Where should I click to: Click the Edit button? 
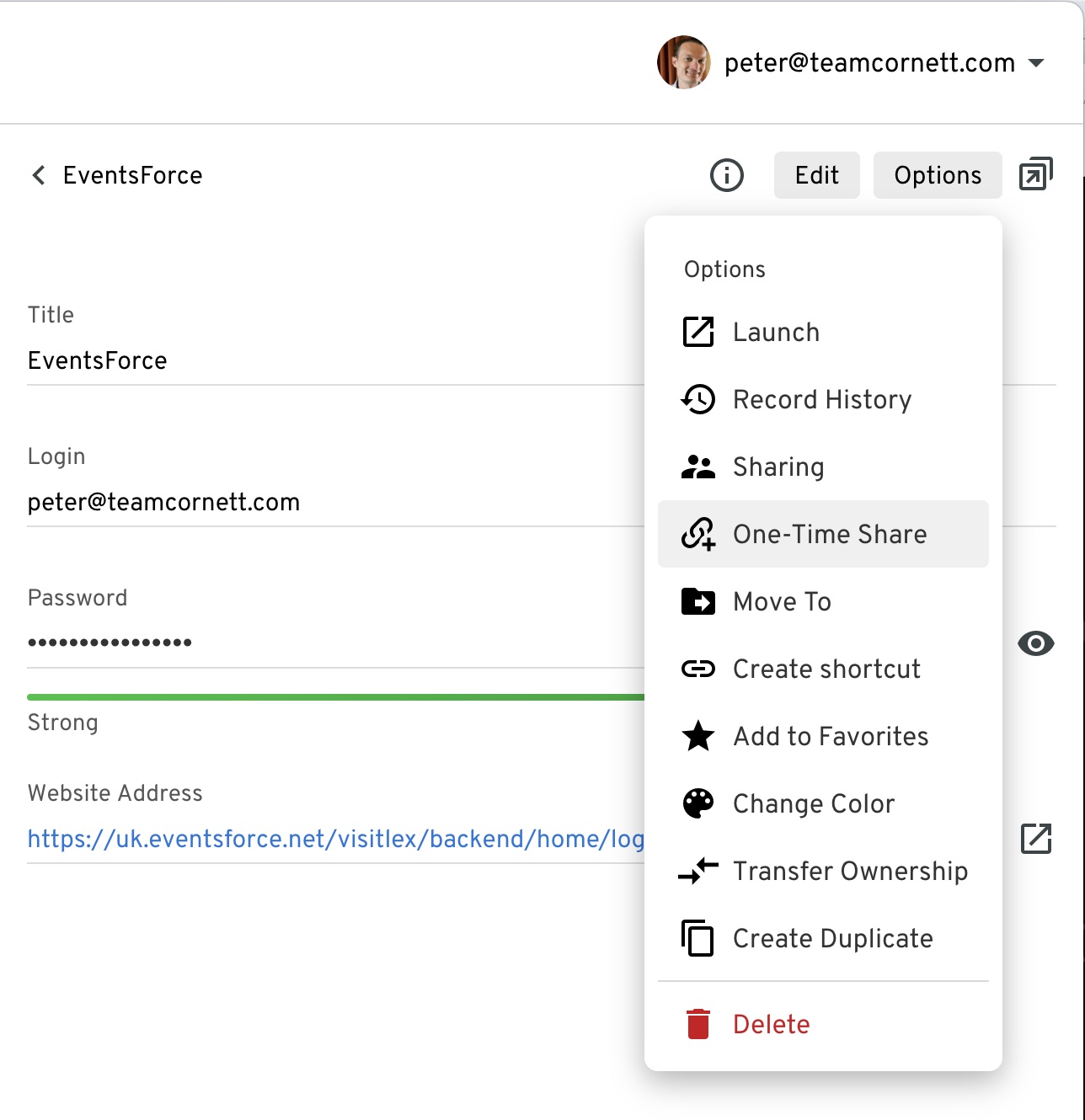(x=817, y=175)
